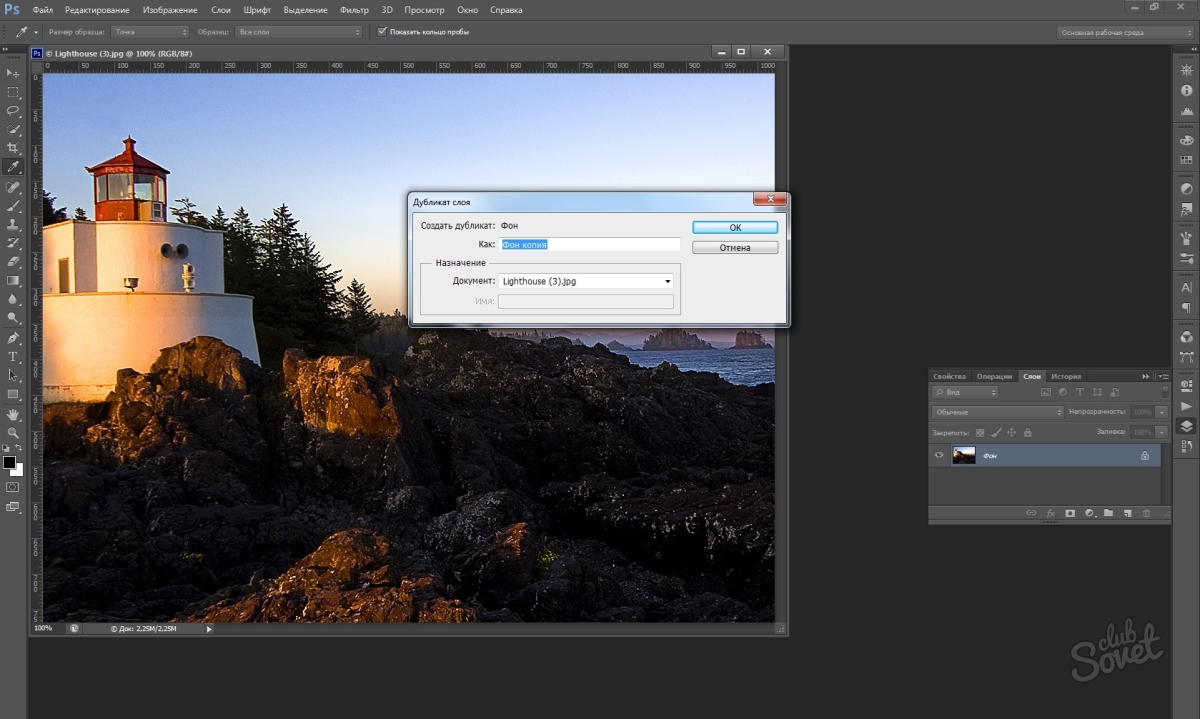This screenshot has width=1200, height=719.
Task: Select the Hand tool
Action: (13, 414)
